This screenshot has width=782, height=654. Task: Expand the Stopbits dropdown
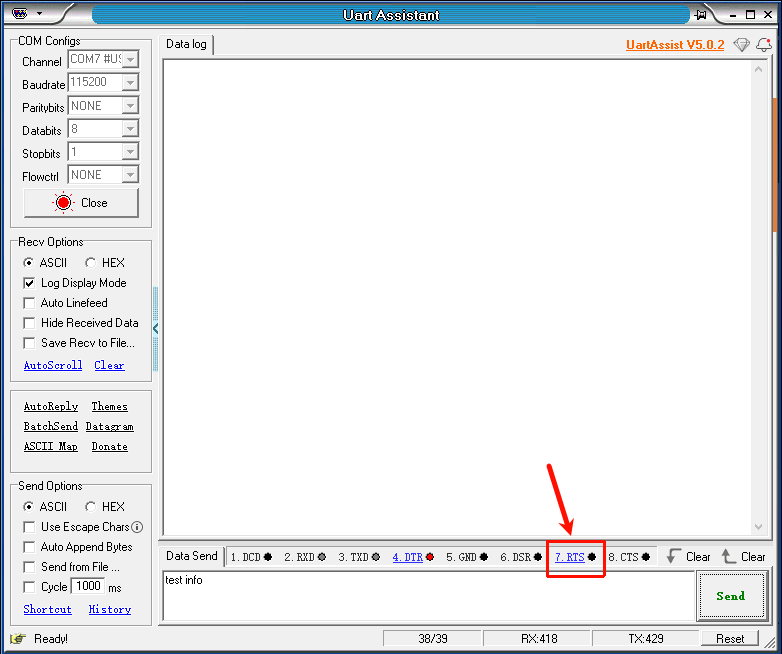pos(130,152)
